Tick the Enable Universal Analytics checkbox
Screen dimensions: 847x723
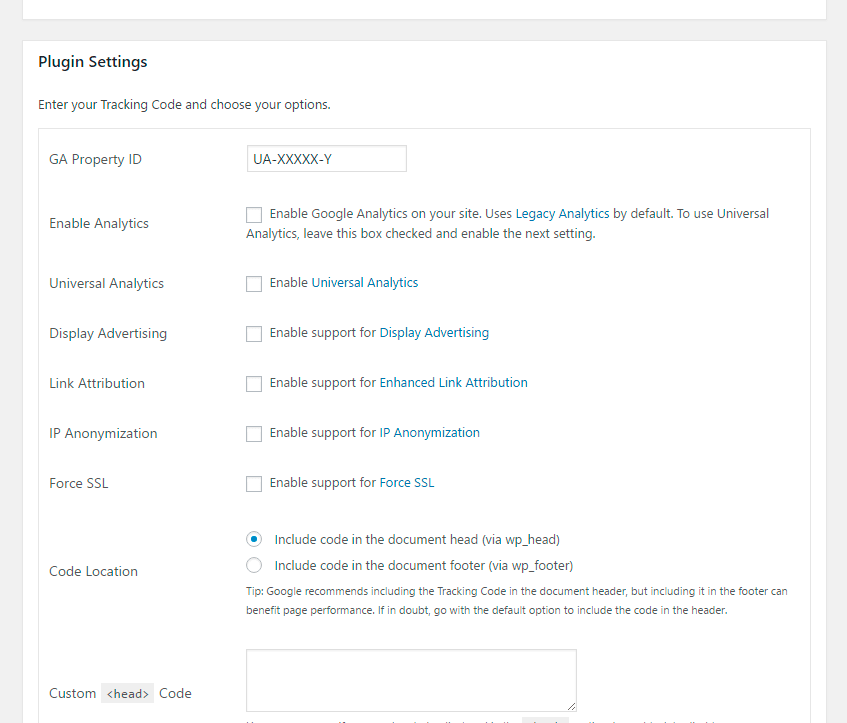click(x=254, y=283)
